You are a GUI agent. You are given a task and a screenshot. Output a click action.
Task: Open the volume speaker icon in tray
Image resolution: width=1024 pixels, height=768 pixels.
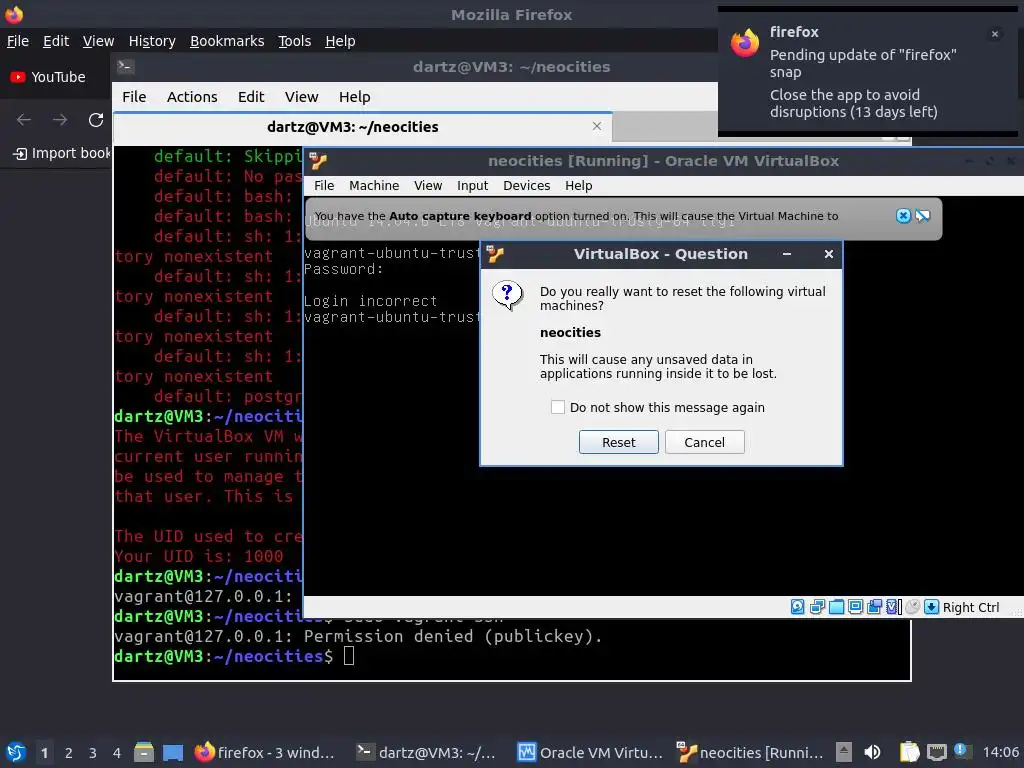click(x=872, y=752)
